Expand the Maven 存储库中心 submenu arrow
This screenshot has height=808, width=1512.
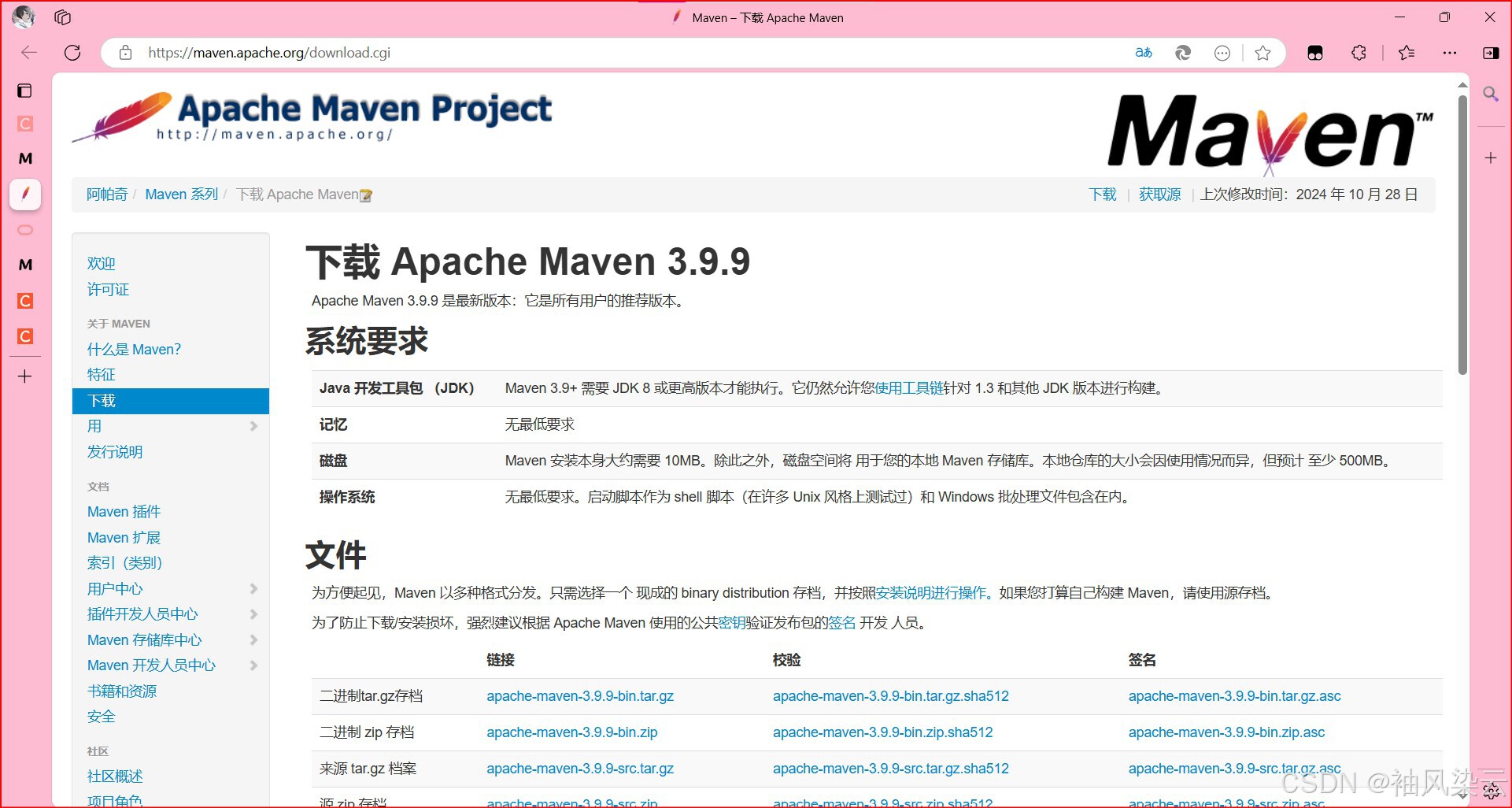pos(253,639)
